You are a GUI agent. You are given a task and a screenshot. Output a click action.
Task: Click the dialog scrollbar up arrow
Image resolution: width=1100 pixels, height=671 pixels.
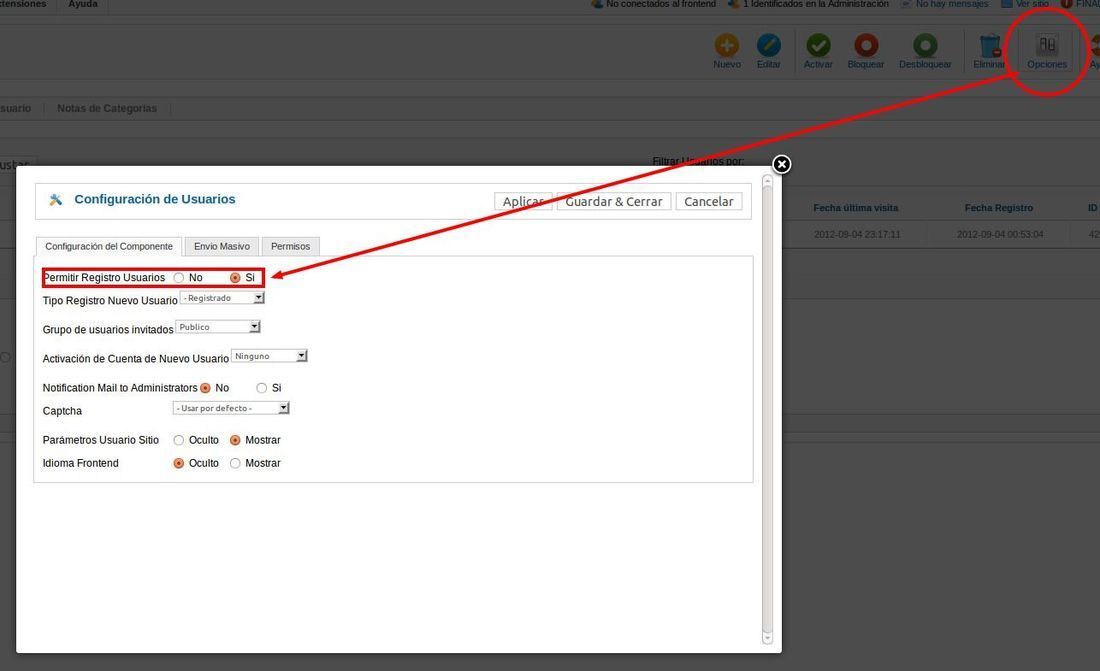tap(767, 180)
